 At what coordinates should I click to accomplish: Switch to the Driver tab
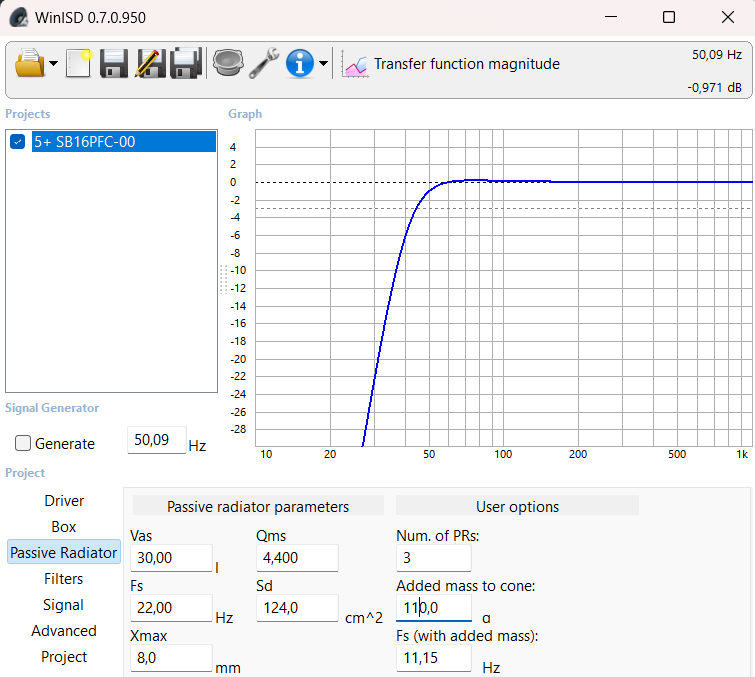coord(64,501)
